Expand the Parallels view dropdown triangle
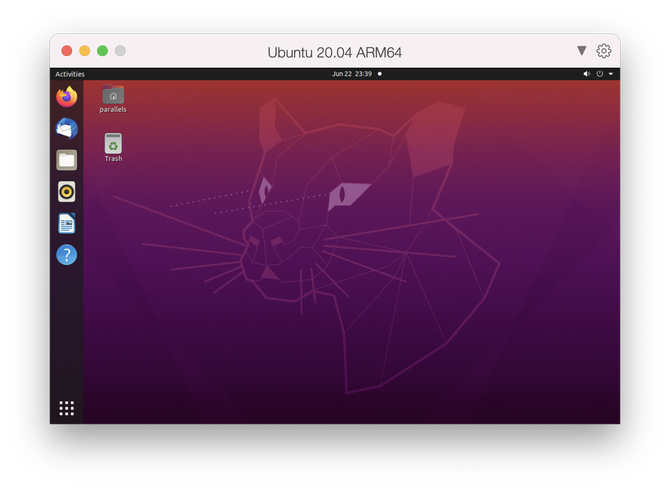The height and width of the screenshot is (490, 670). coord(582,51)
